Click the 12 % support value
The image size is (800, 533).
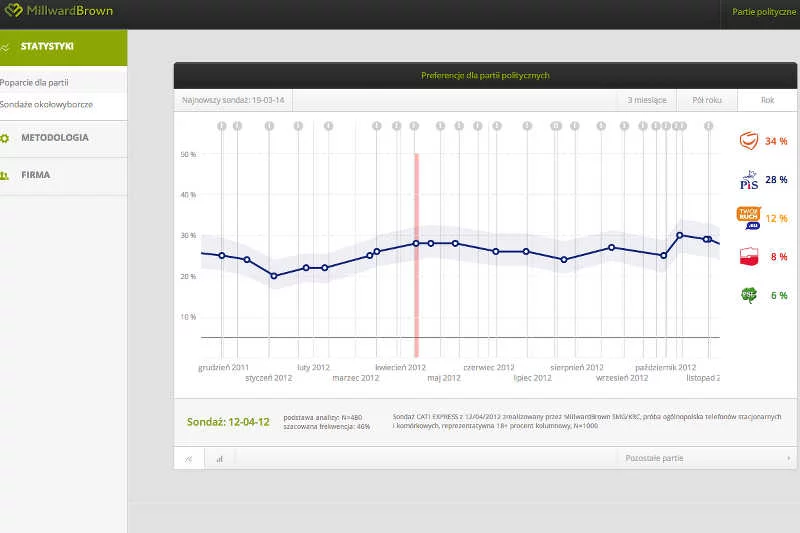(776, 219)
